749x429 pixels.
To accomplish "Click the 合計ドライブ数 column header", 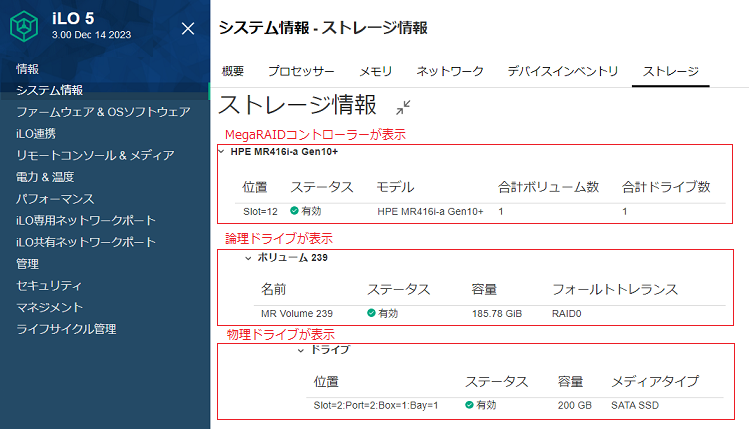I will [x=666, y=187].
